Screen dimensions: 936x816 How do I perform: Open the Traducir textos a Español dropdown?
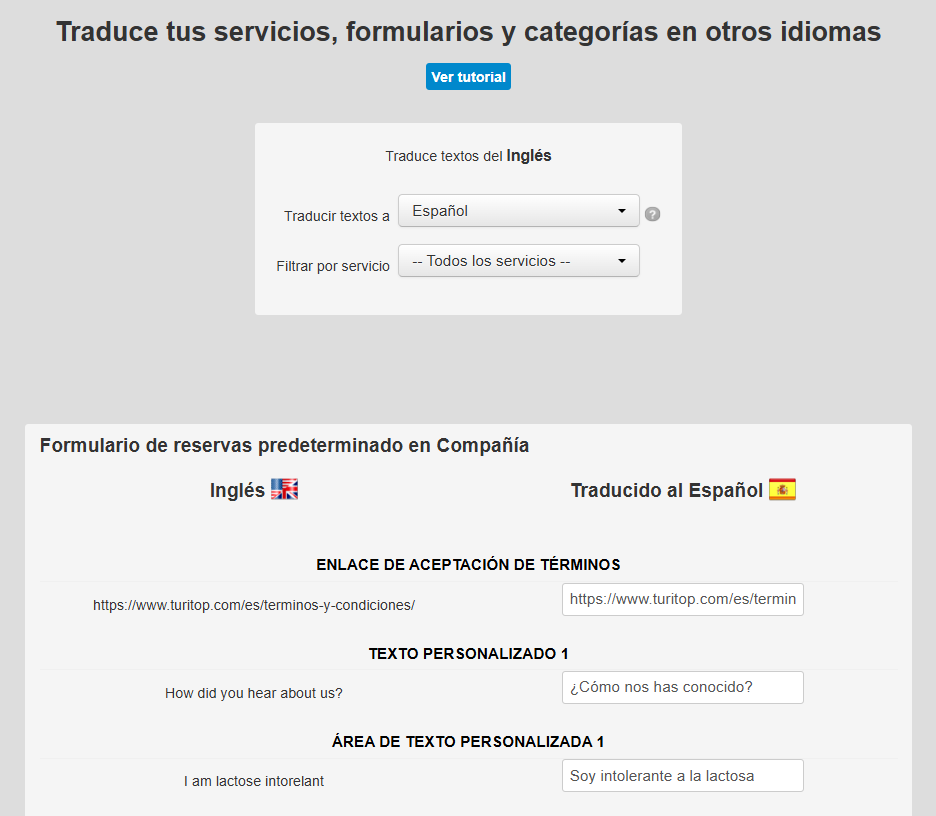click(519, 211)
